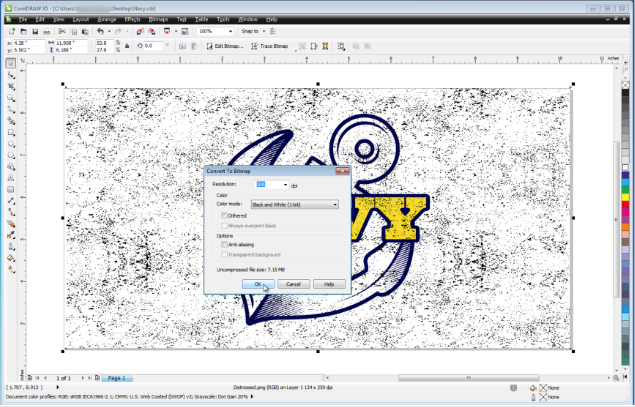Select the Shape tool in toolbox

click(11, 75)
